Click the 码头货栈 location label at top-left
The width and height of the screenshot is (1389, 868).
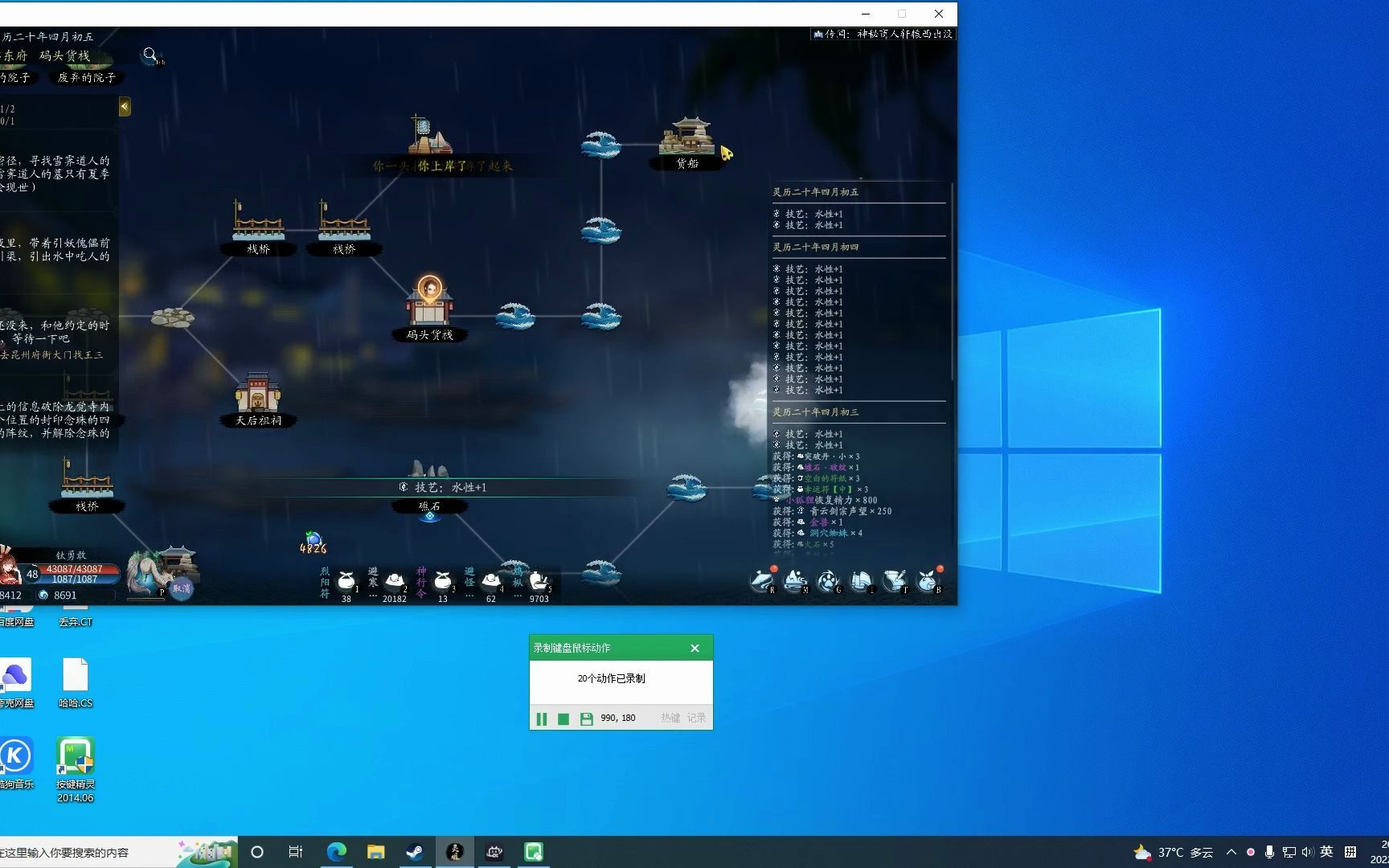64,55
